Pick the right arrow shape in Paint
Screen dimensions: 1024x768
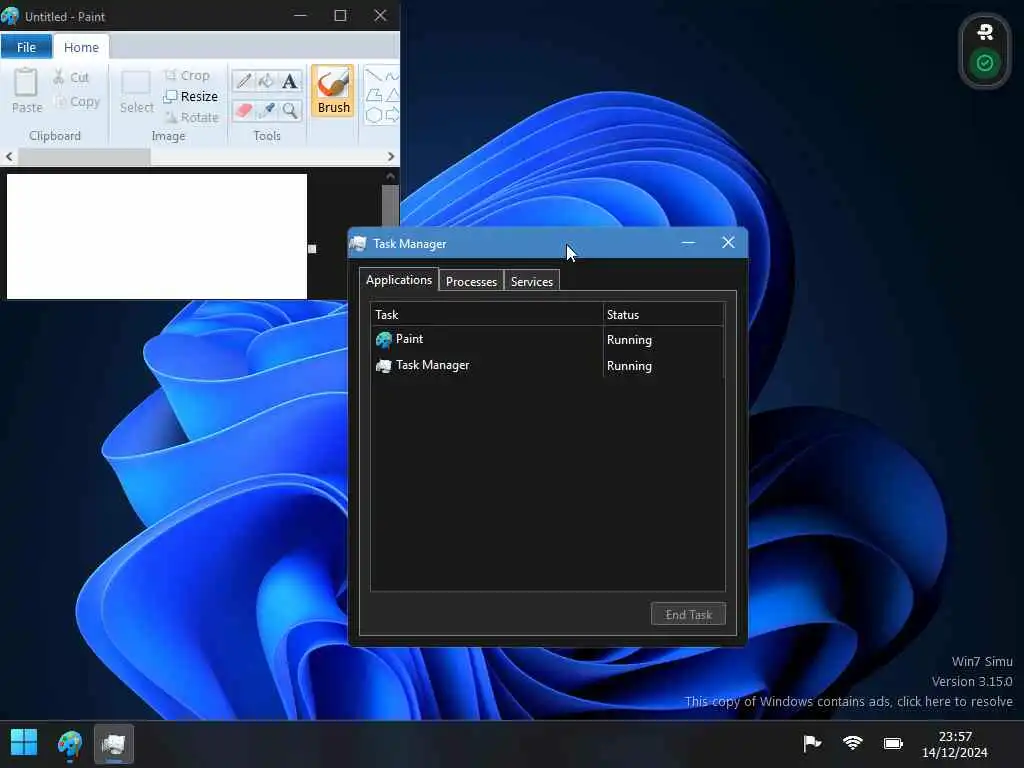[392, 115]
